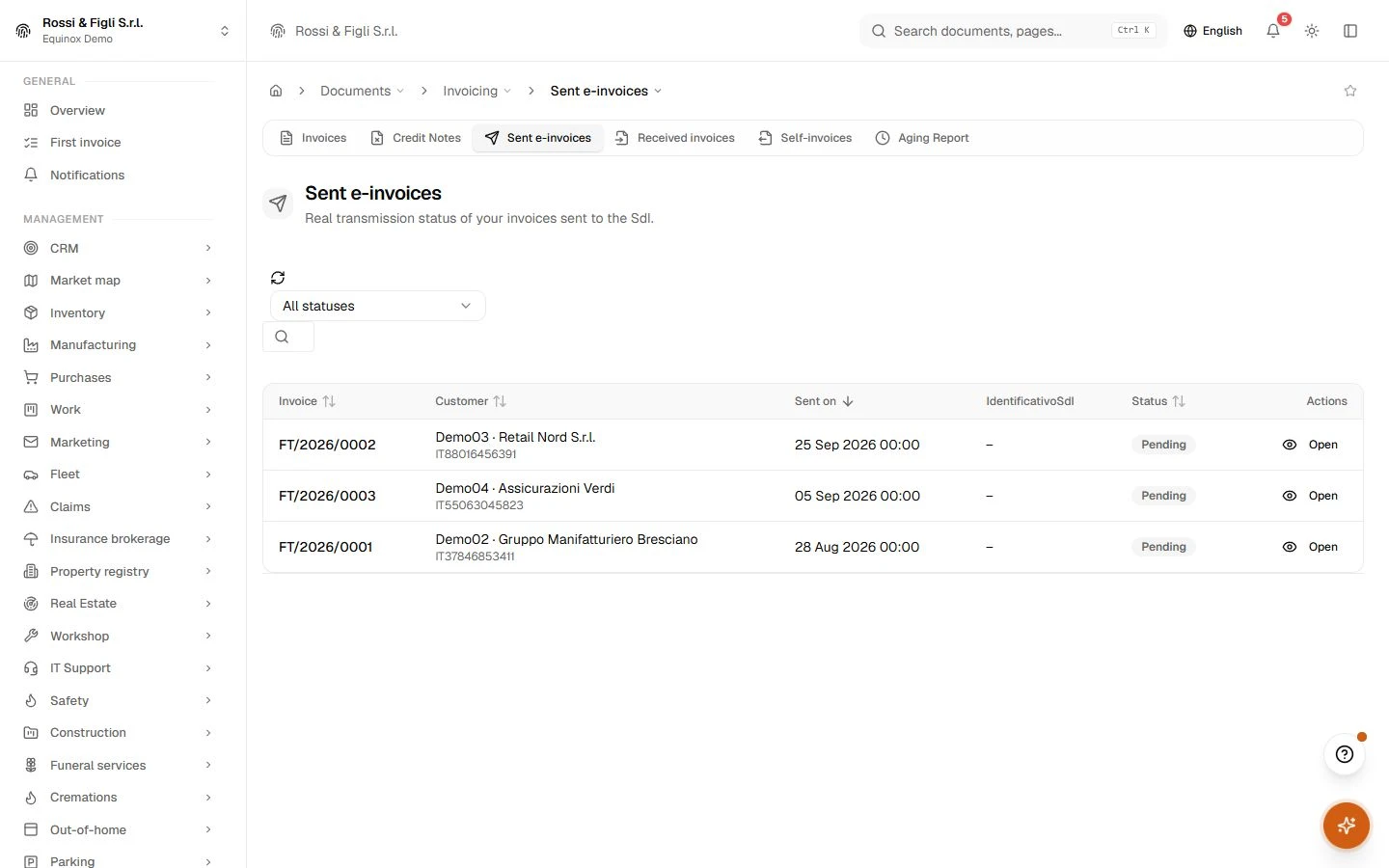
Task: Change language with English button
Action: coord(1212,31)
